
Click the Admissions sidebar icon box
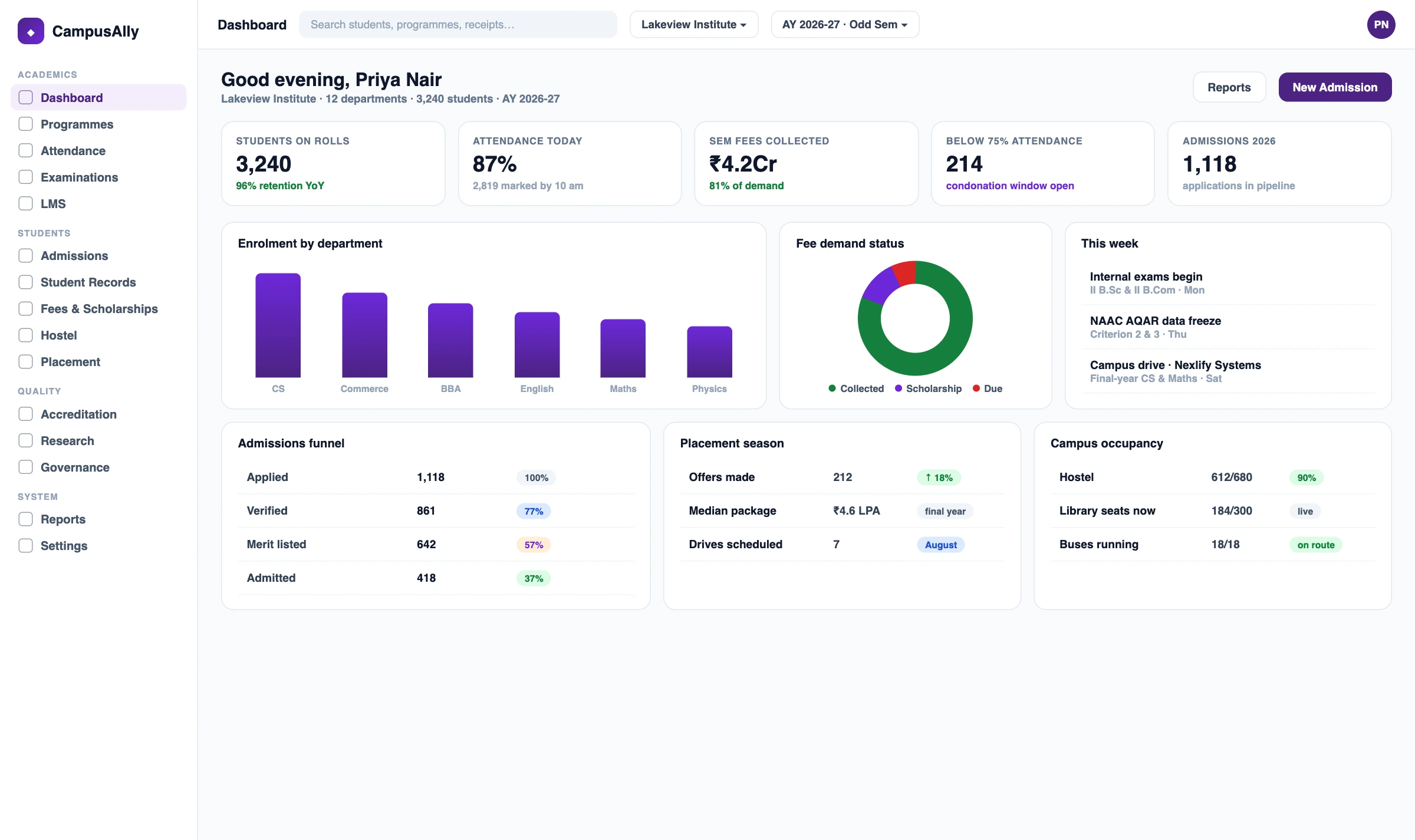tap(25, 255)
